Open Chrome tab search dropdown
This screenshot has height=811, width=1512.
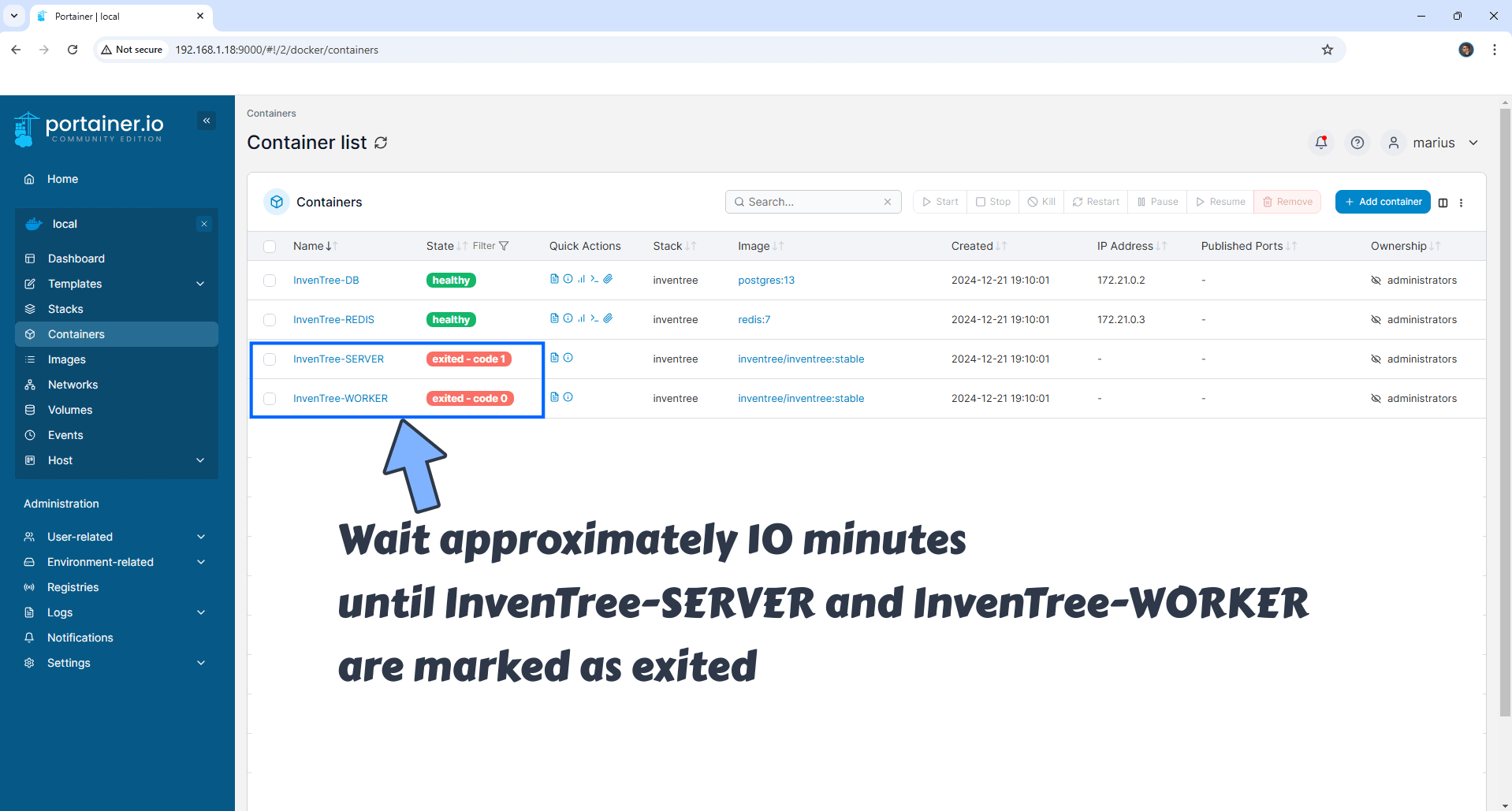pos(14,16)
